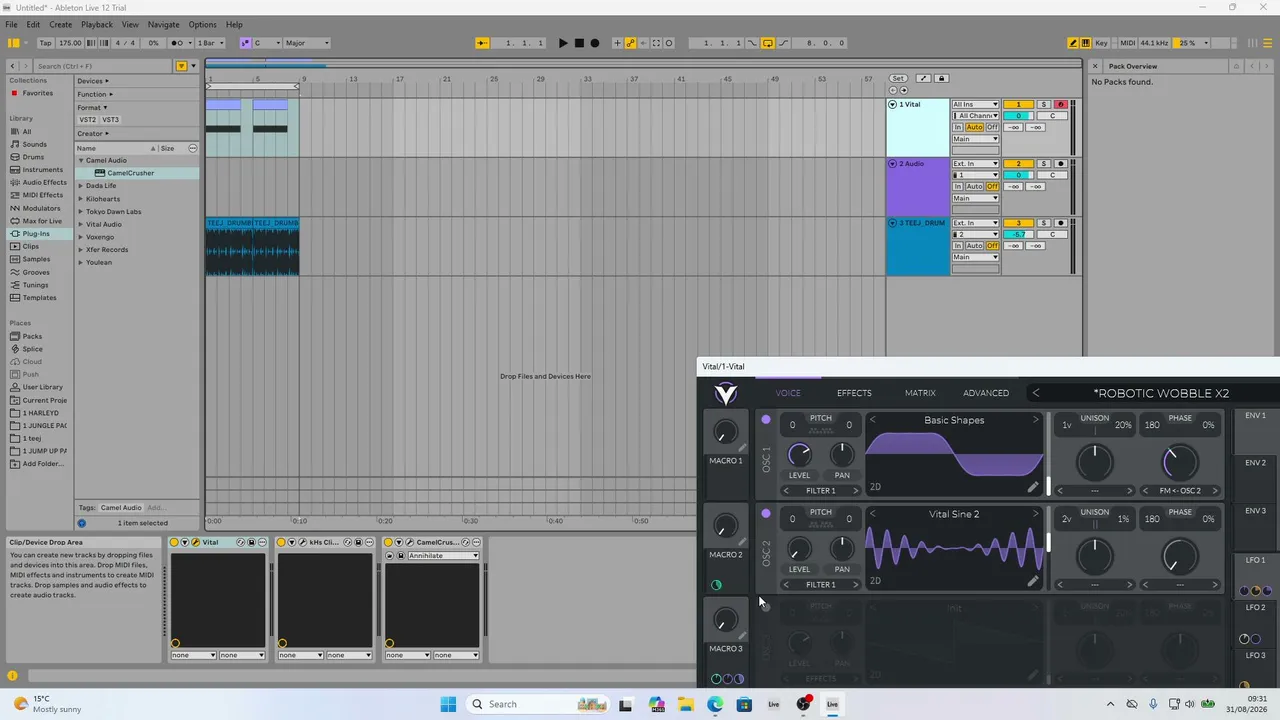Open the Options menu
The width and height of the screenshot is (1280, 720).
tap(202, 24)
